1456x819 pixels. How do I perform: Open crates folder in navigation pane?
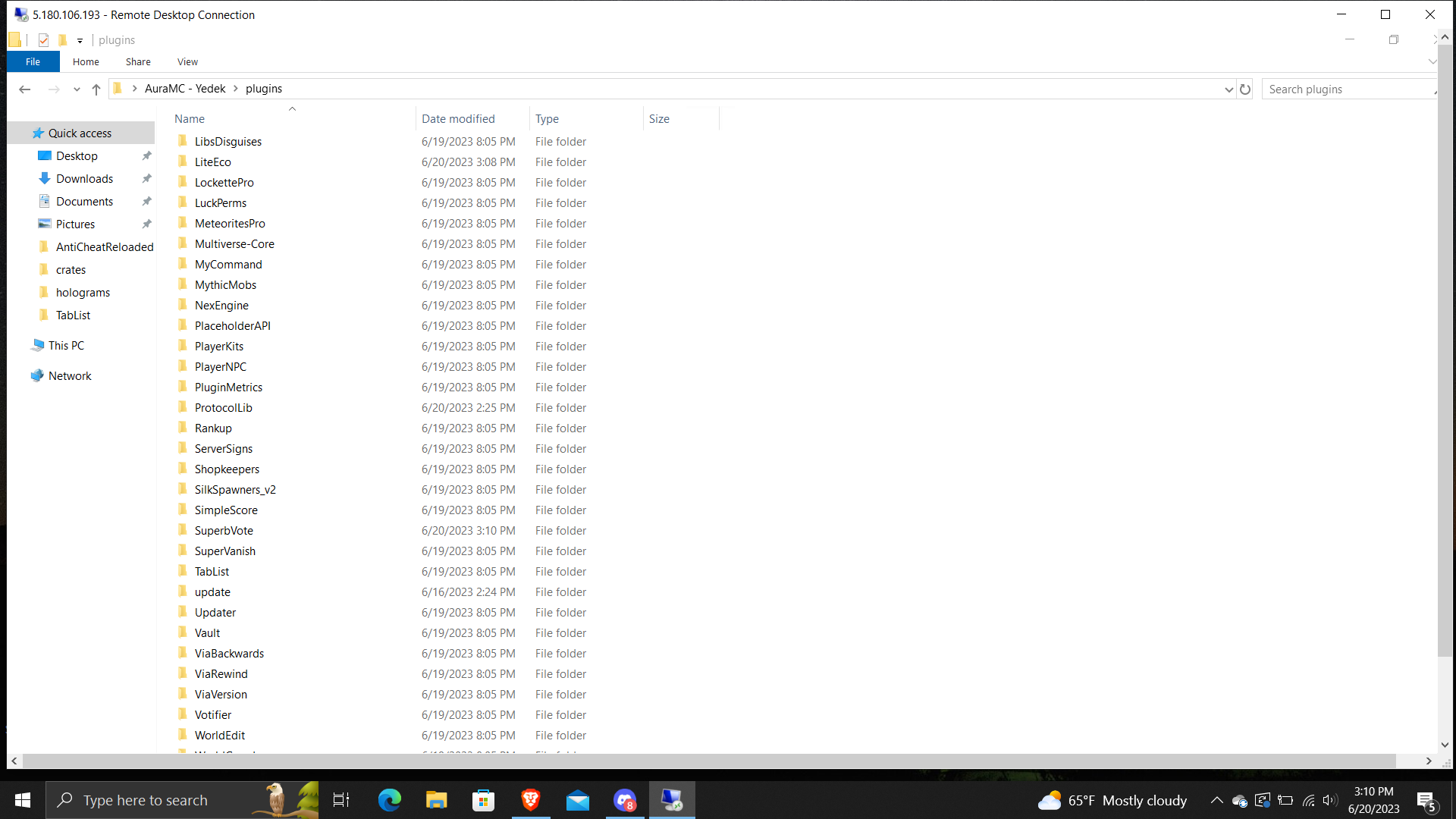(x=71, y=270)
